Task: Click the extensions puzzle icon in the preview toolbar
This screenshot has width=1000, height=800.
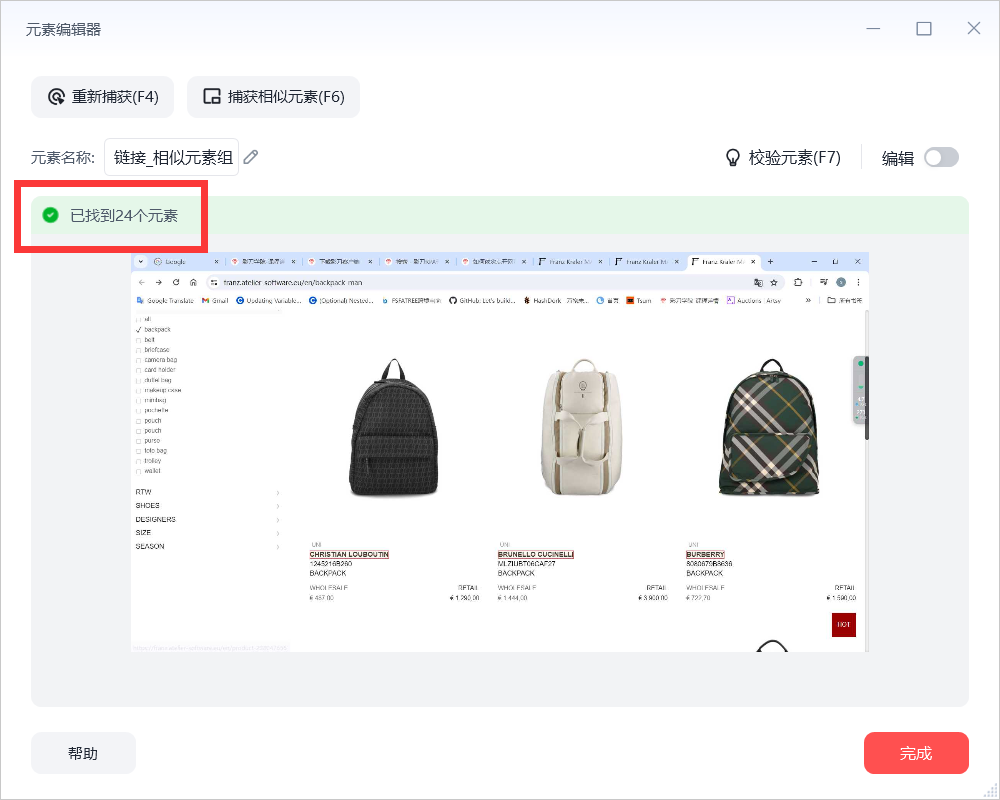Action: [x=798, y=282]
